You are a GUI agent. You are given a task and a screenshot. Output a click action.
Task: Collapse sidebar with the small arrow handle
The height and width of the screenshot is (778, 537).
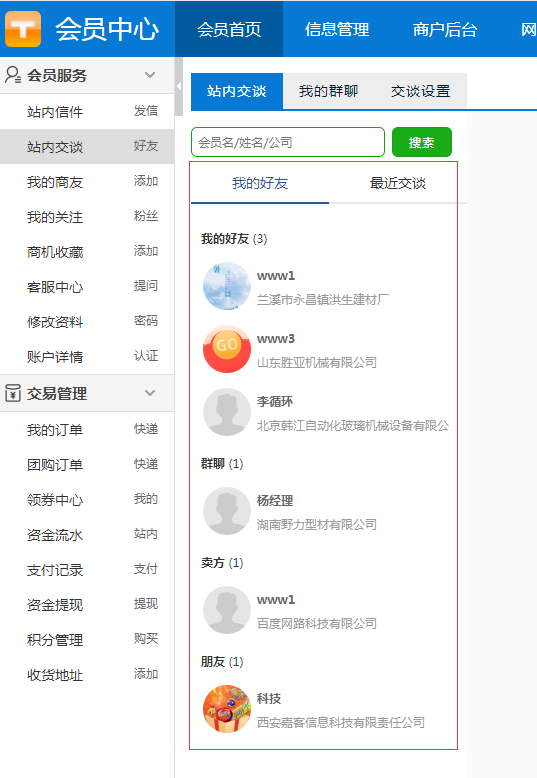(179, 86)
